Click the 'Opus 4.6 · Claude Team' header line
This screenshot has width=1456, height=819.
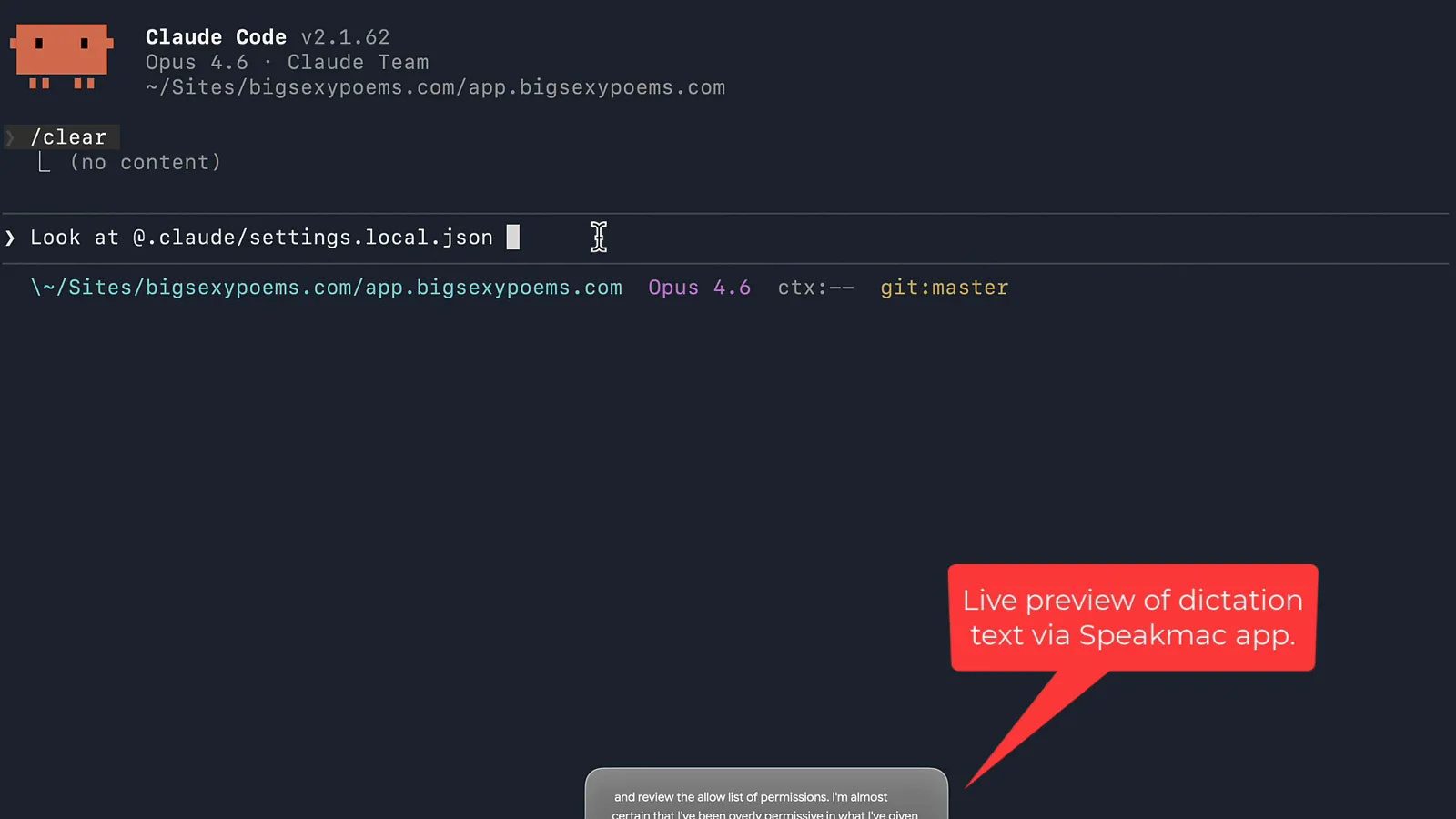point(288,63)
